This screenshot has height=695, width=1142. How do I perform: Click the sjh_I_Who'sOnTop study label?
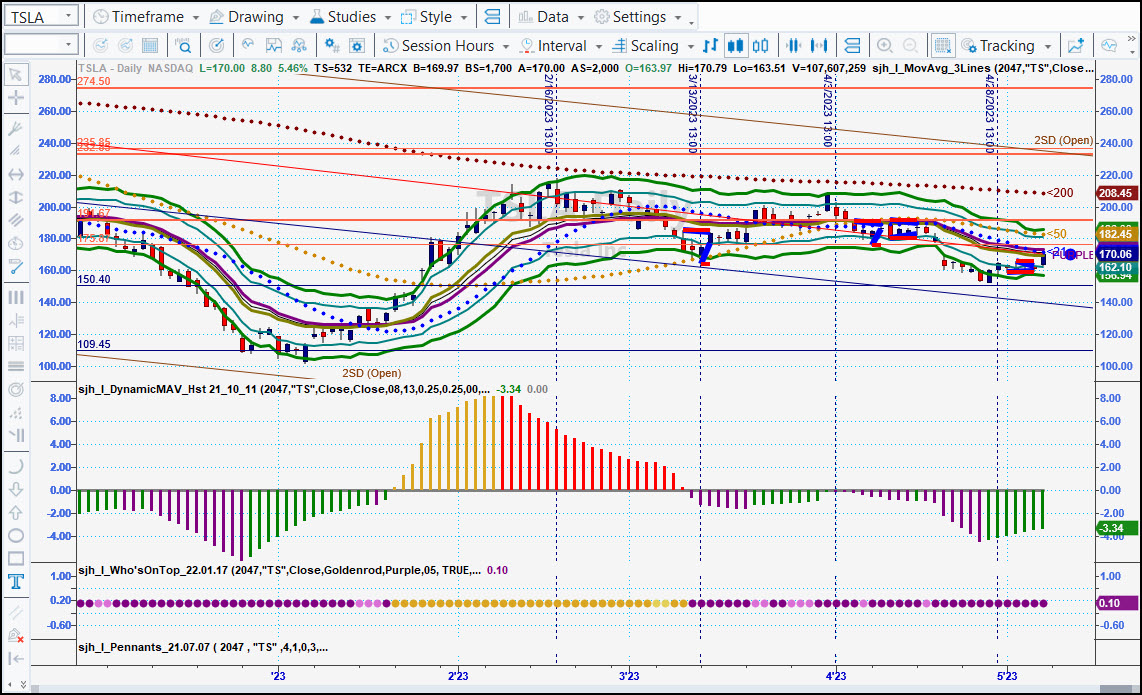[x=280, y=570]
